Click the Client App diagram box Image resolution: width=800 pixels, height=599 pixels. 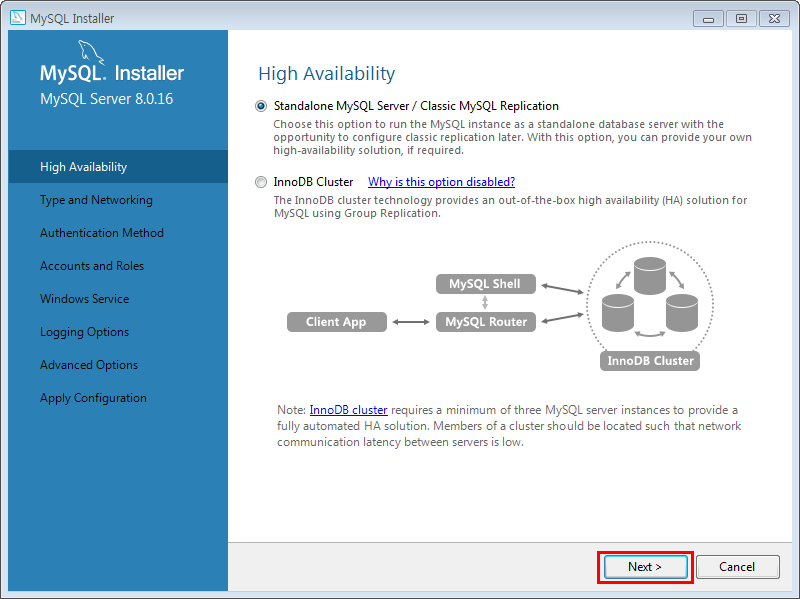[x=337, y=322]
